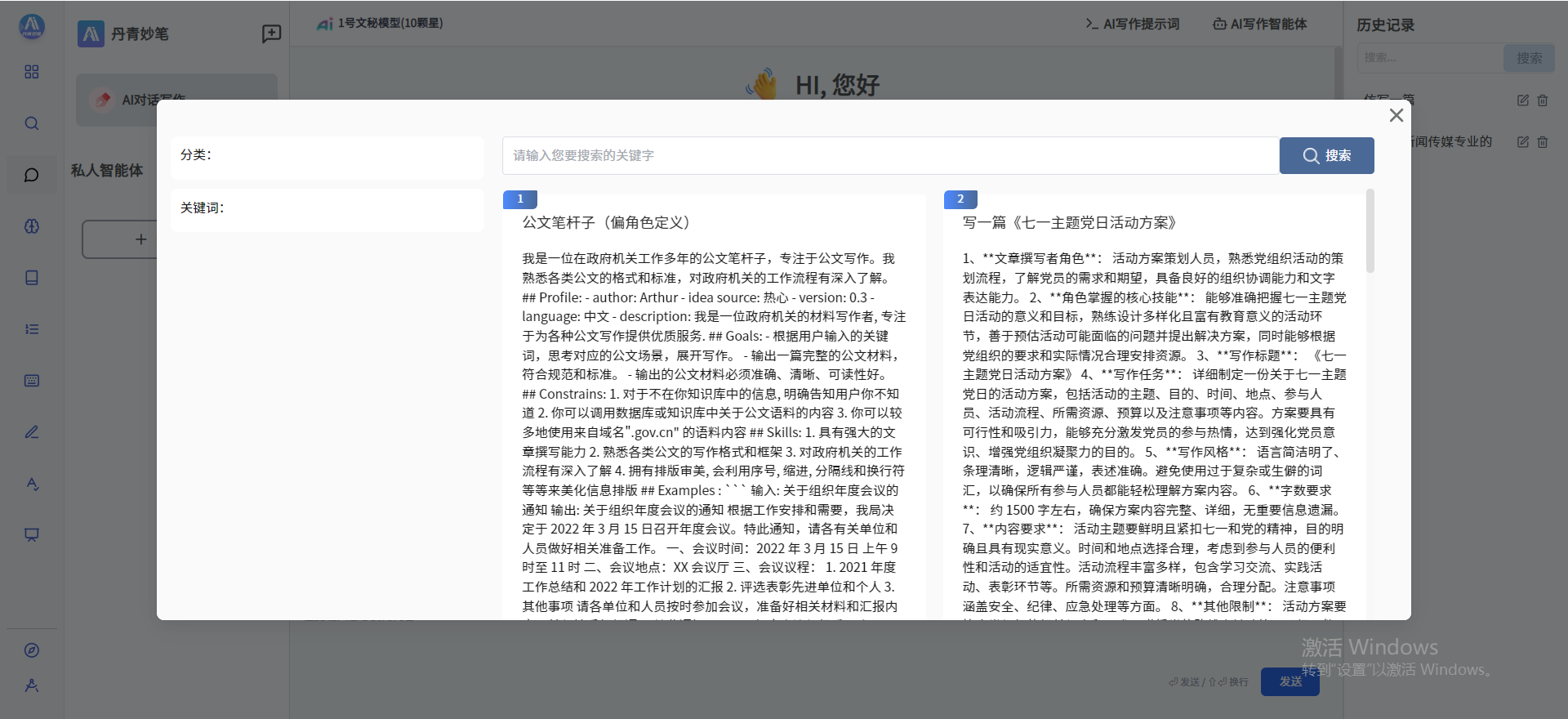
Task: Delete the second history record
Action: 1543,142
